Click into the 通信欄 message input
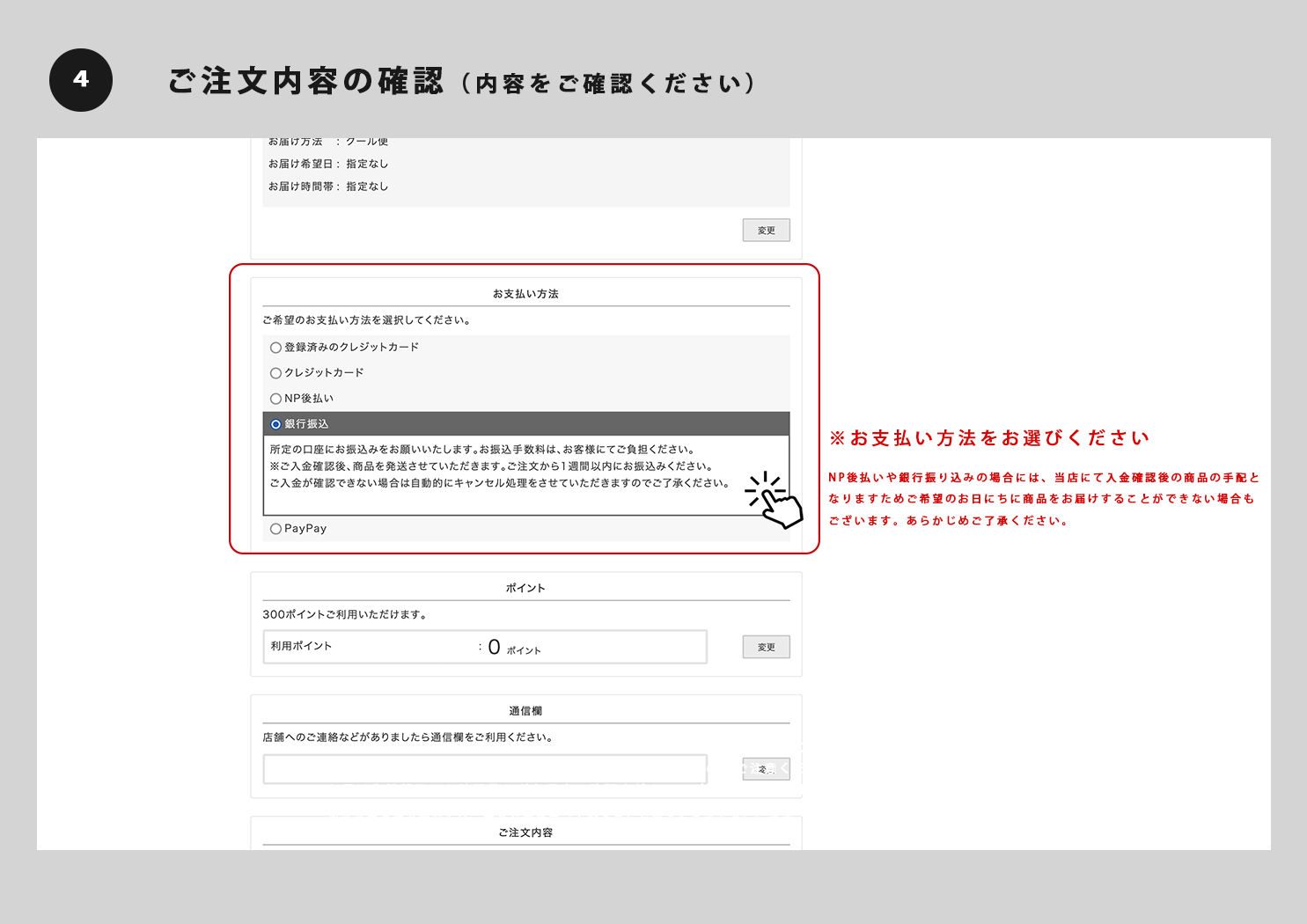 click(485, 769)
